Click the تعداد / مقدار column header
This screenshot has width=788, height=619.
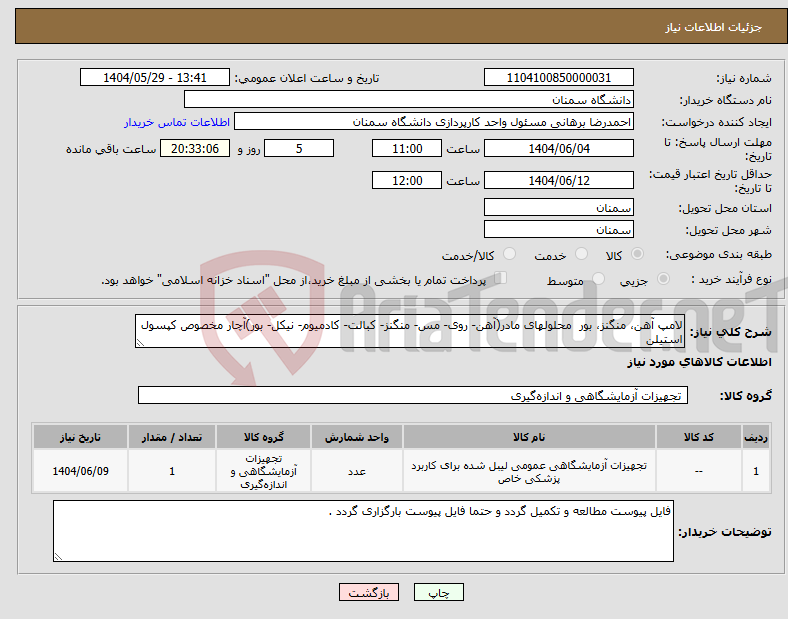coord(172,437)
